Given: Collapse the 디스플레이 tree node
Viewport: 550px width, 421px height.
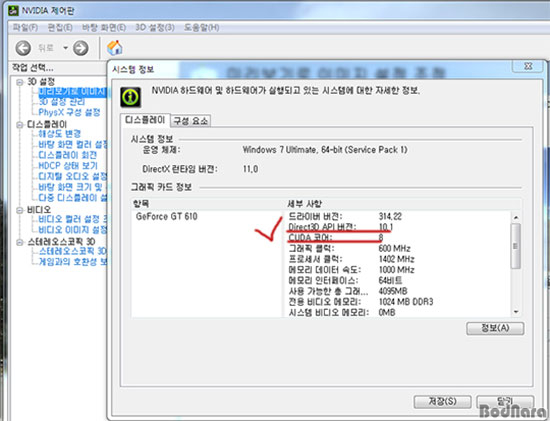Looking at the screenshot, I should tap(20, 125).
